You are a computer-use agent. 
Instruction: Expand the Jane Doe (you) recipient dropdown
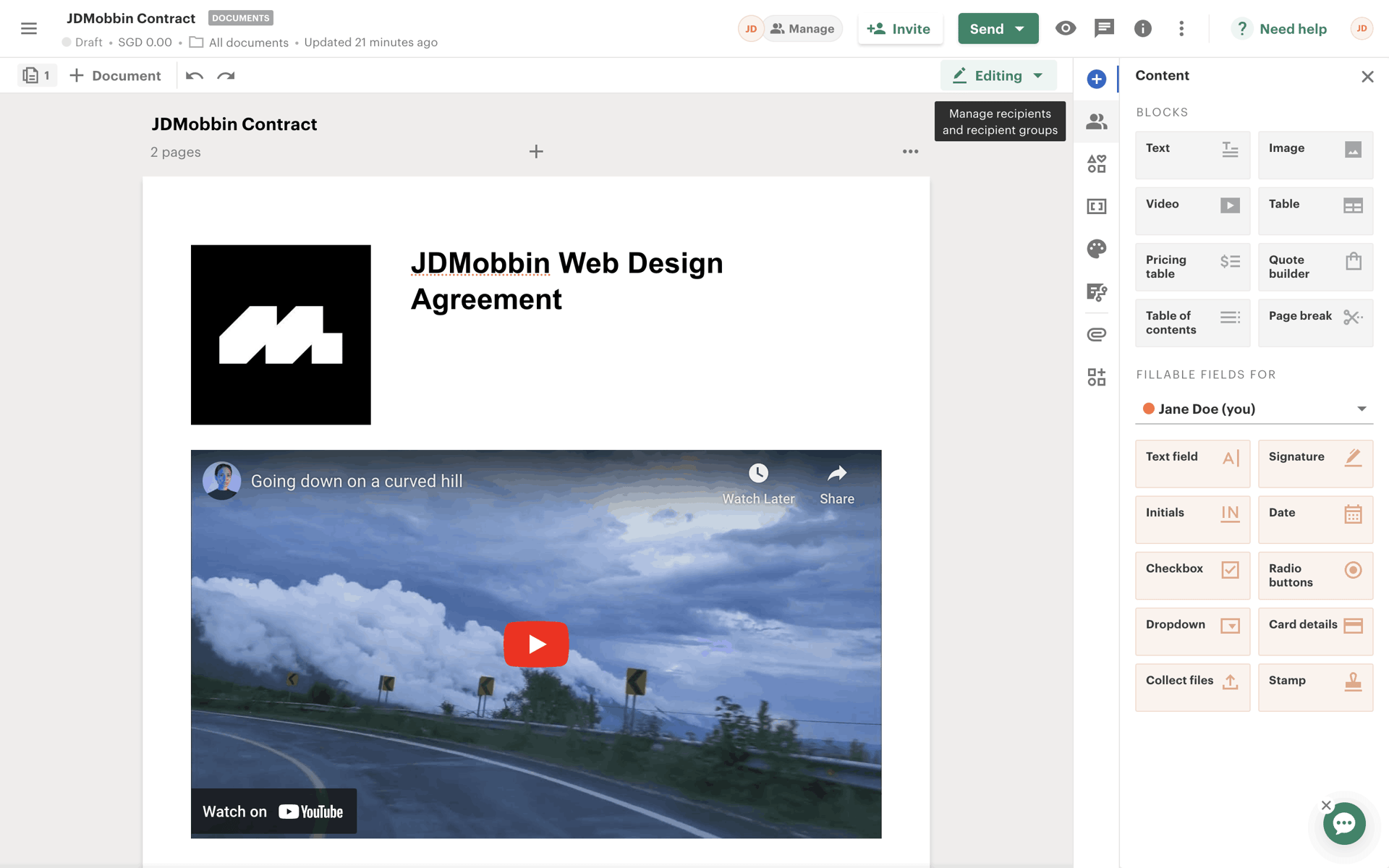(x=1254, y=409)
